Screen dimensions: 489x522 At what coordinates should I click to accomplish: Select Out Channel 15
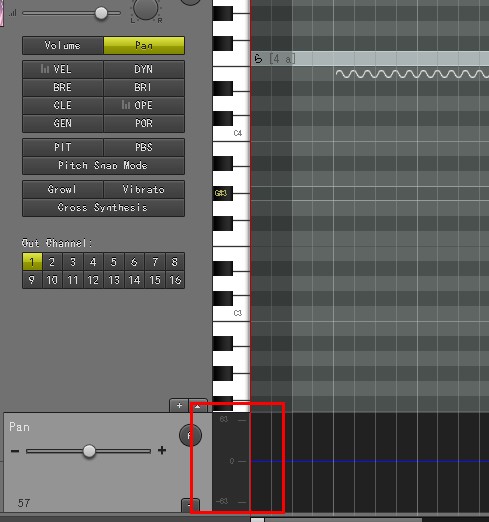click(155, 280)
